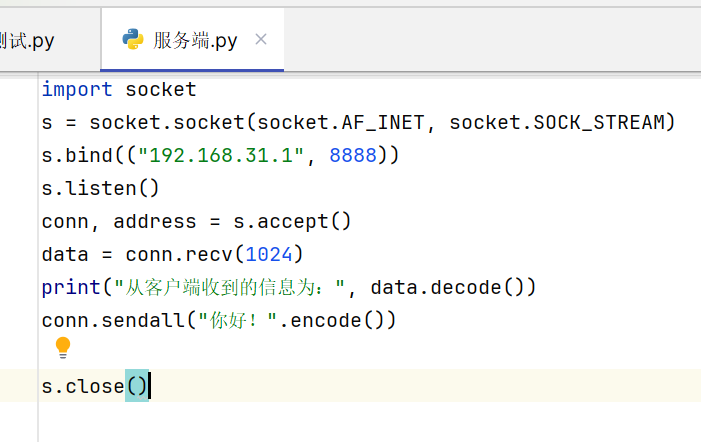Switch to the 服务端.py tab
The height and width of the screenshot is (442, 701).
[x=195, y=40]
